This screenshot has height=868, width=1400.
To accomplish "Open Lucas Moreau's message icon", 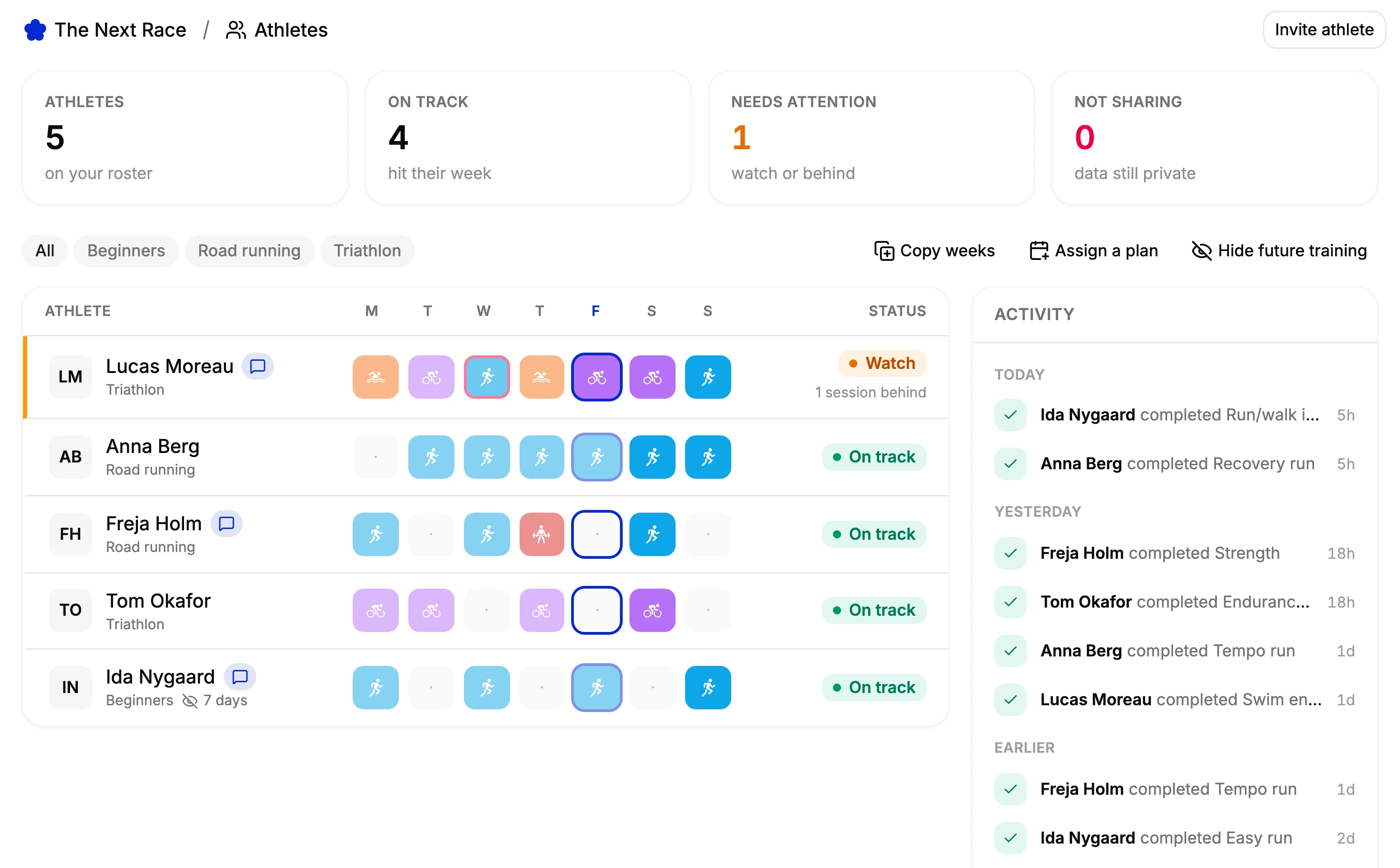I will pos(257,366).
